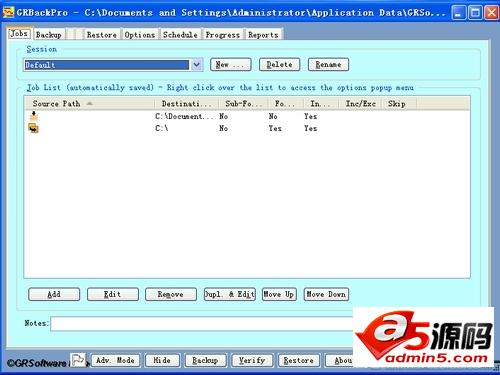Start Backup from bottom bar
The image size is (500, 375).
tap(205, 360)
